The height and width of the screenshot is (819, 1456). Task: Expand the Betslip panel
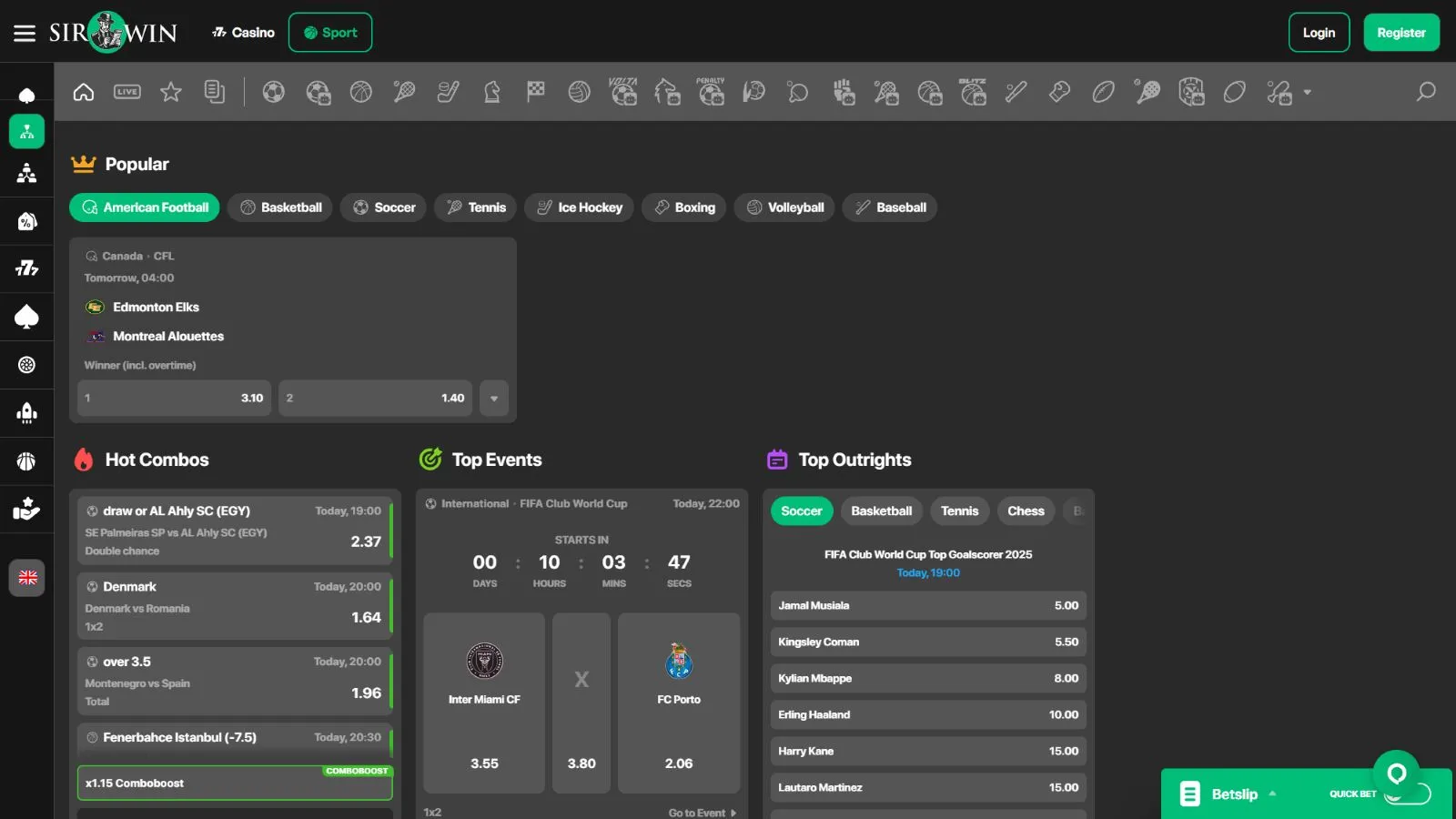1234,794
